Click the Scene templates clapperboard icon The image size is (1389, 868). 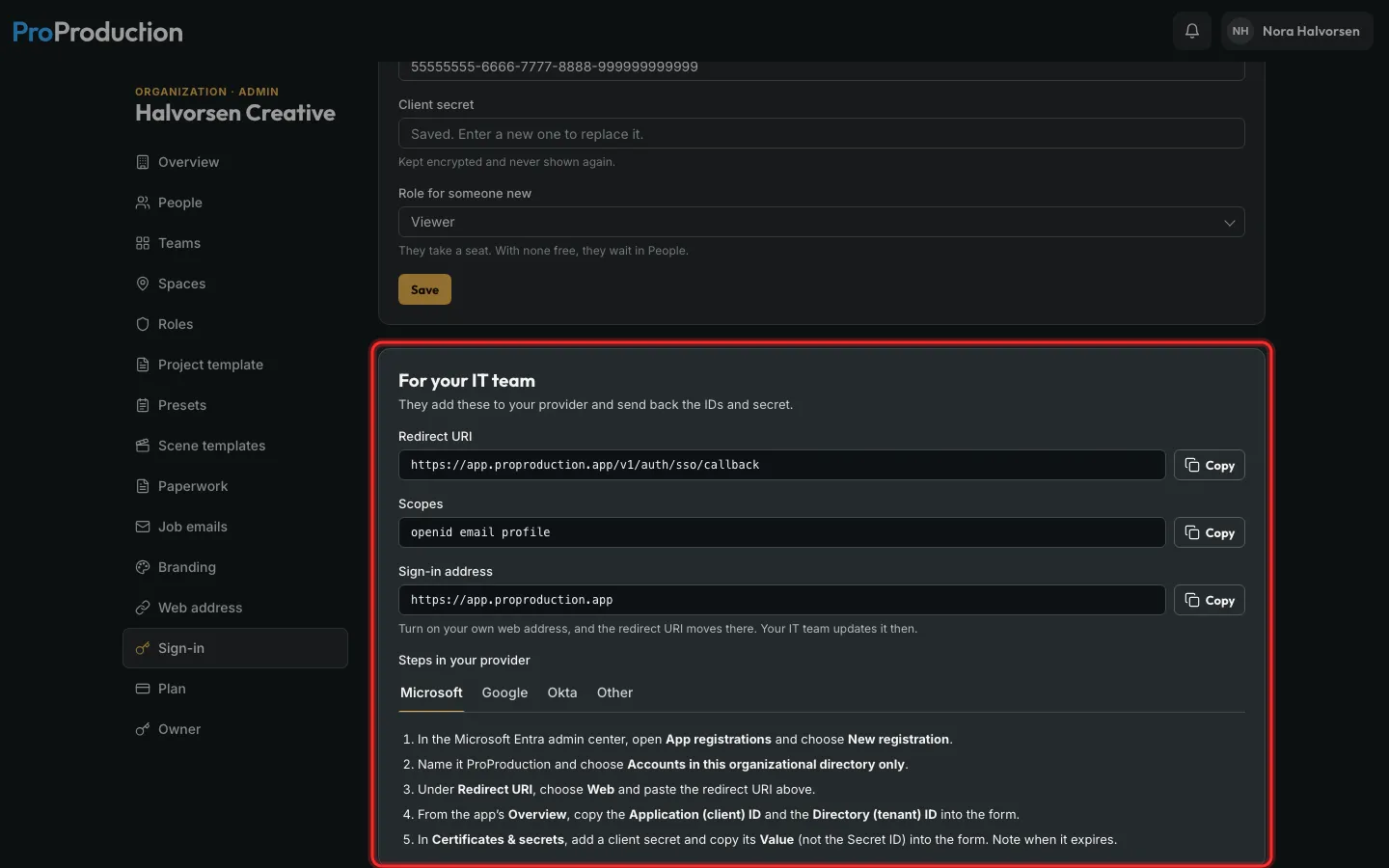click(x=143, y=446)
